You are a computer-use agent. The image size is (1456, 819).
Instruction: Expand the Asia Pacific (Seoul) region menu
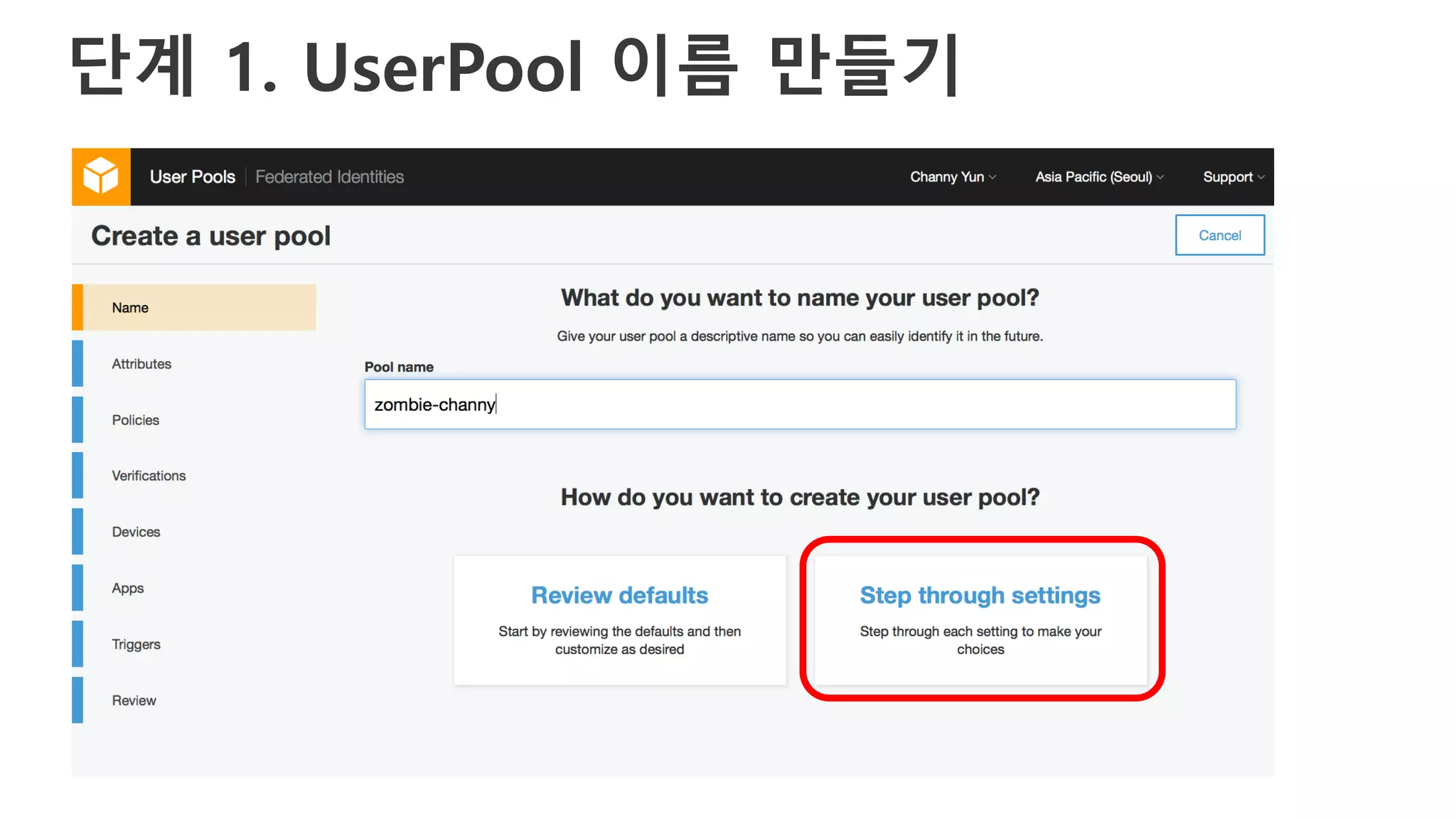click(x=1099, y=177)
